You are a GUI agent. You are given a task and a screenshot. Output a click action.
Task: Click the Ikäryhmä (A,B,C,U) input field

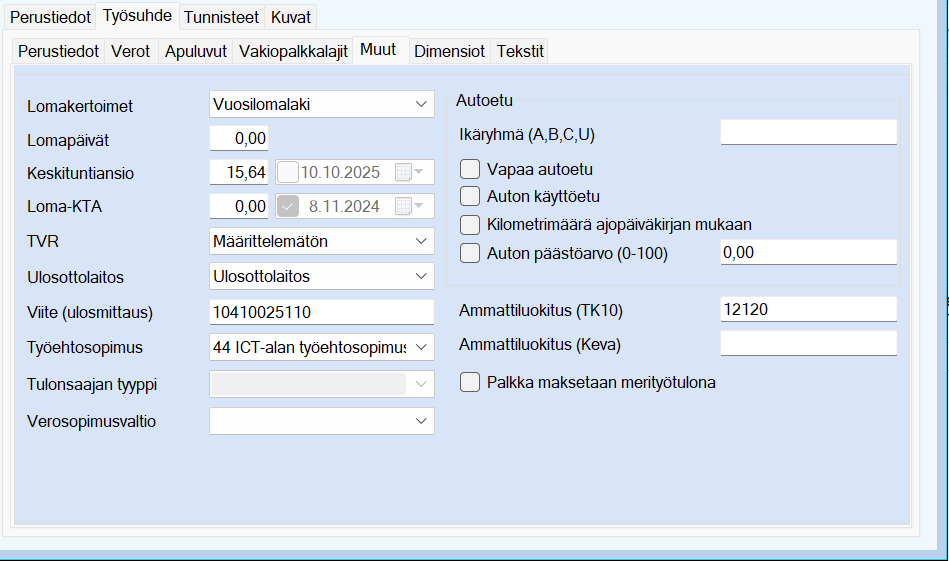(808, 133)
